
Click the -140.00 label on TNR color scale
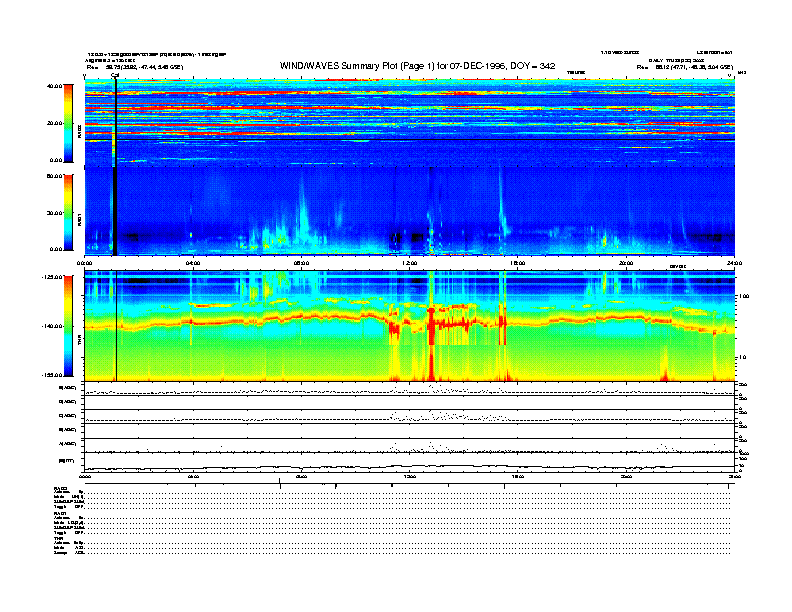(52, 326)
